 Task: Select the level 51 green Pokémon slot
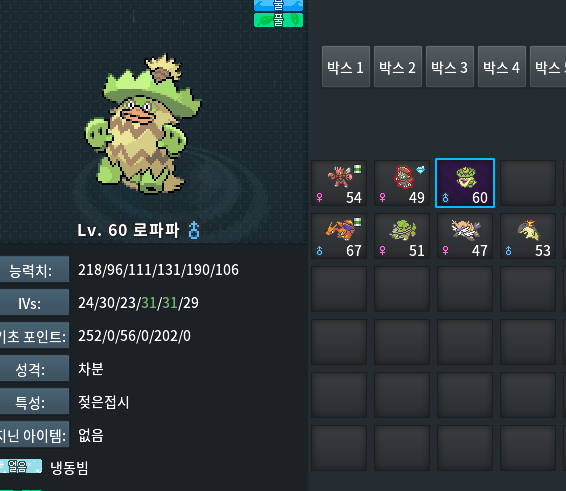402,236
